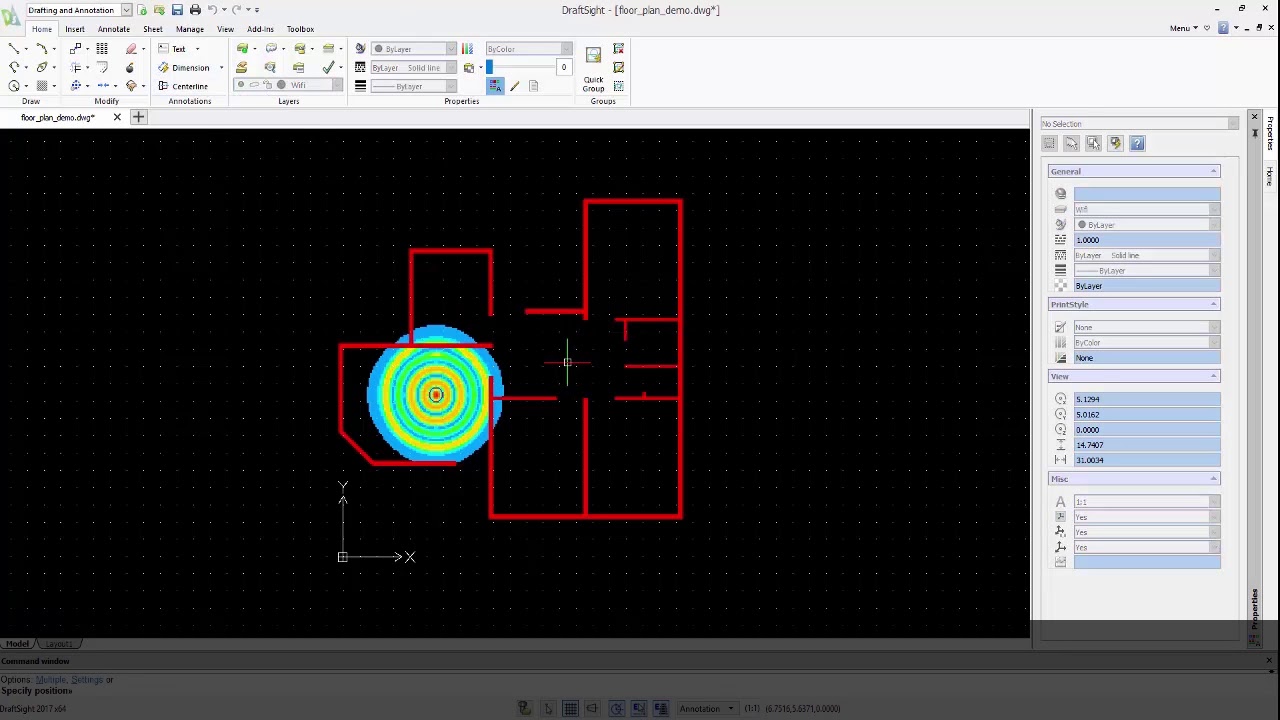Open the ByLayer line color dropdown in ribbon
The height and width of the screenshot is (720, 1280).
point(414,49)
